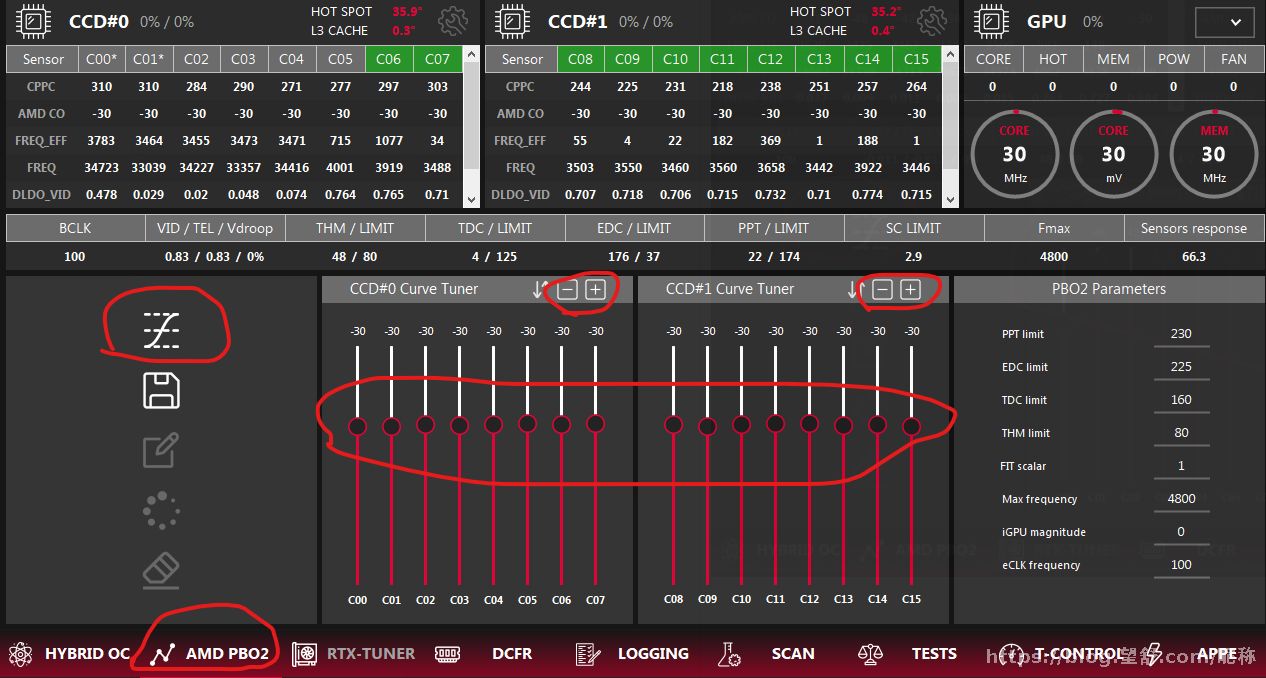The width and height of the screenshot is (1266, 678).
Task: Switch to the LOGGING tab
Action: [632, 654]
